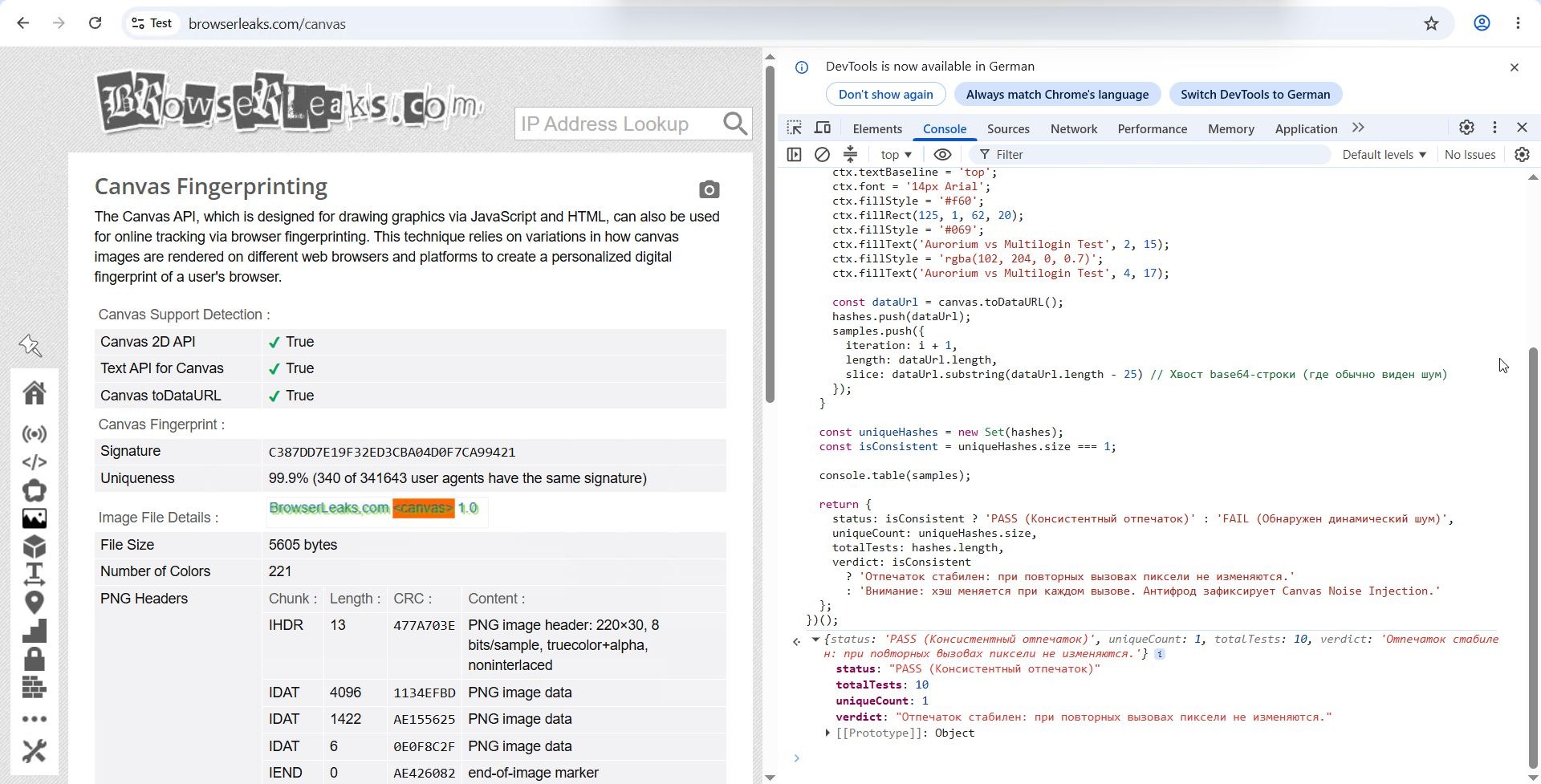Click the browser back arrow
Image resolution: width=1541 pixels, height=784 pixels.
(23, 23)
